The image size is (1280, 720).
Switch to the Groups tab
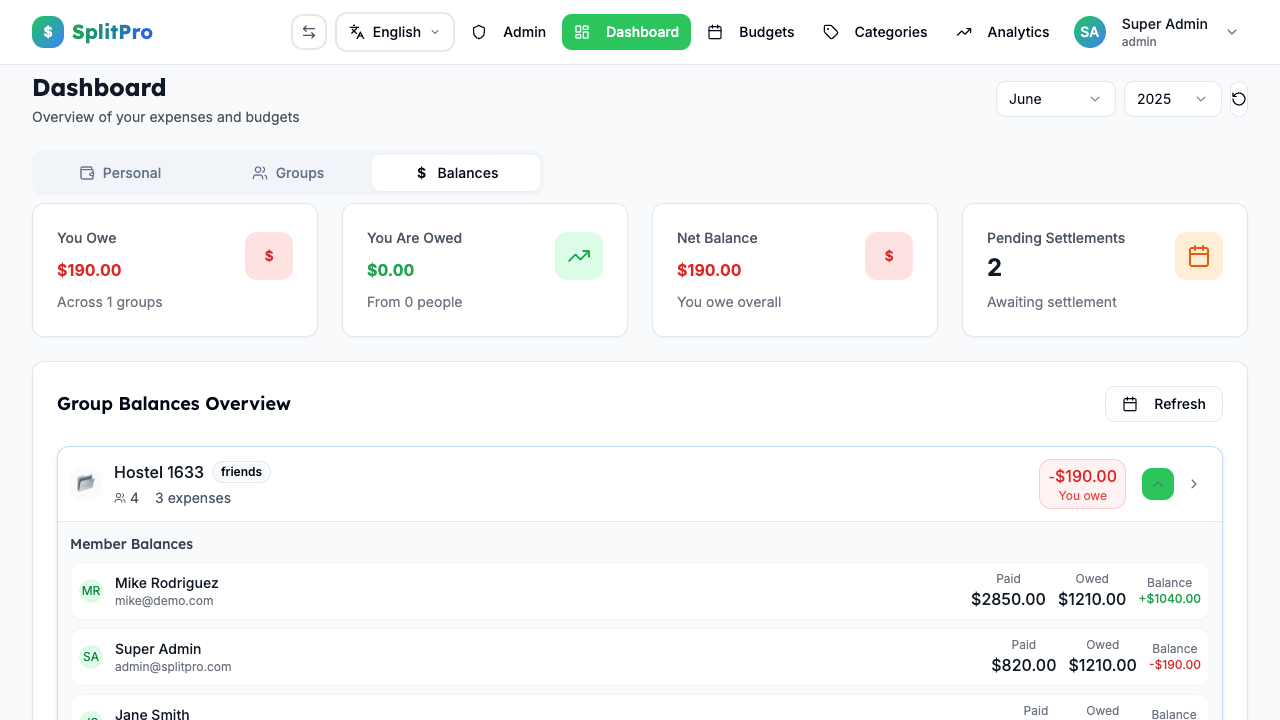point(288,172)
